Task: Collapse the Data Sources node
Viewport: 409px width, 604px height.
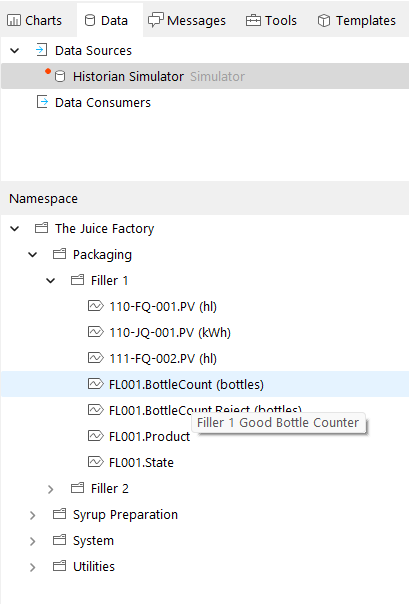Action: (x=15, y=50)
